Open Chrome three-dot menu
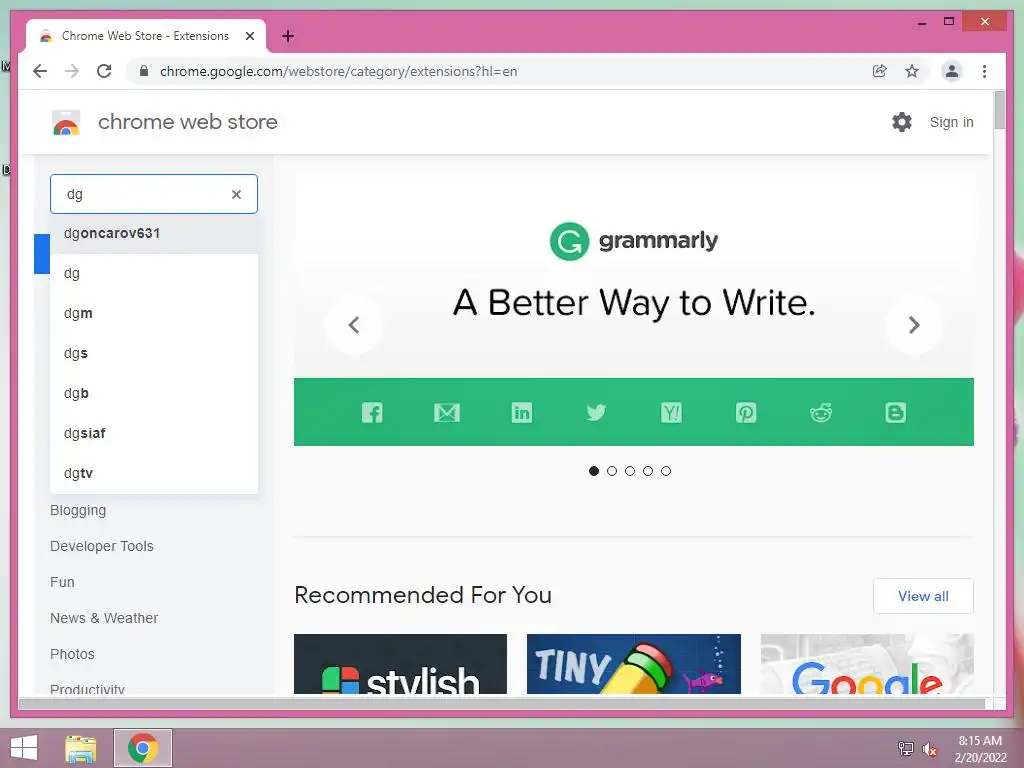Screen dimensions: 1024x768 pos(984,71)
